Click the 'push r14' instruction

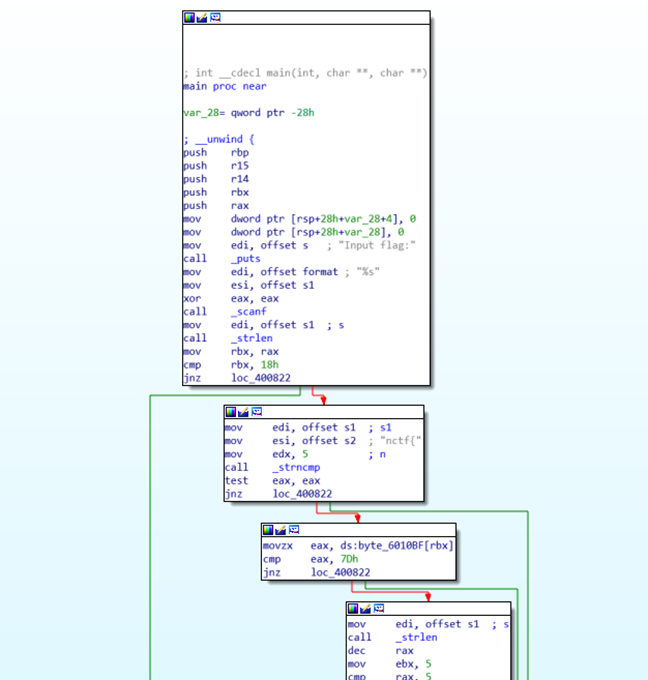[216, 179]
